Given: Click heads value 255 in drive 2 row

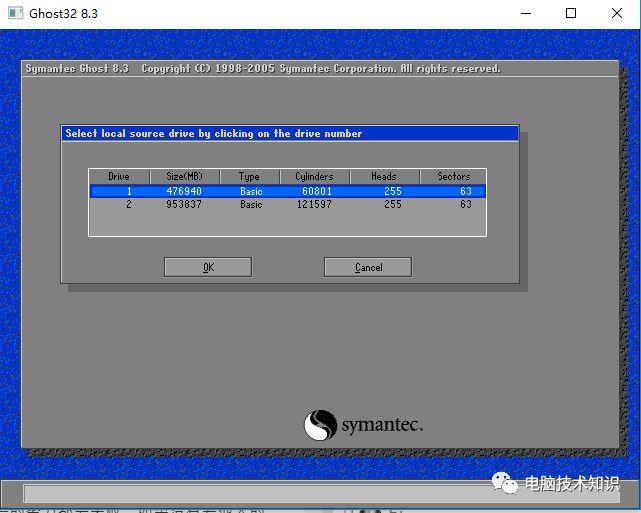Looking at the screenshot, I should pyautogui.click(x=393, y=204).
